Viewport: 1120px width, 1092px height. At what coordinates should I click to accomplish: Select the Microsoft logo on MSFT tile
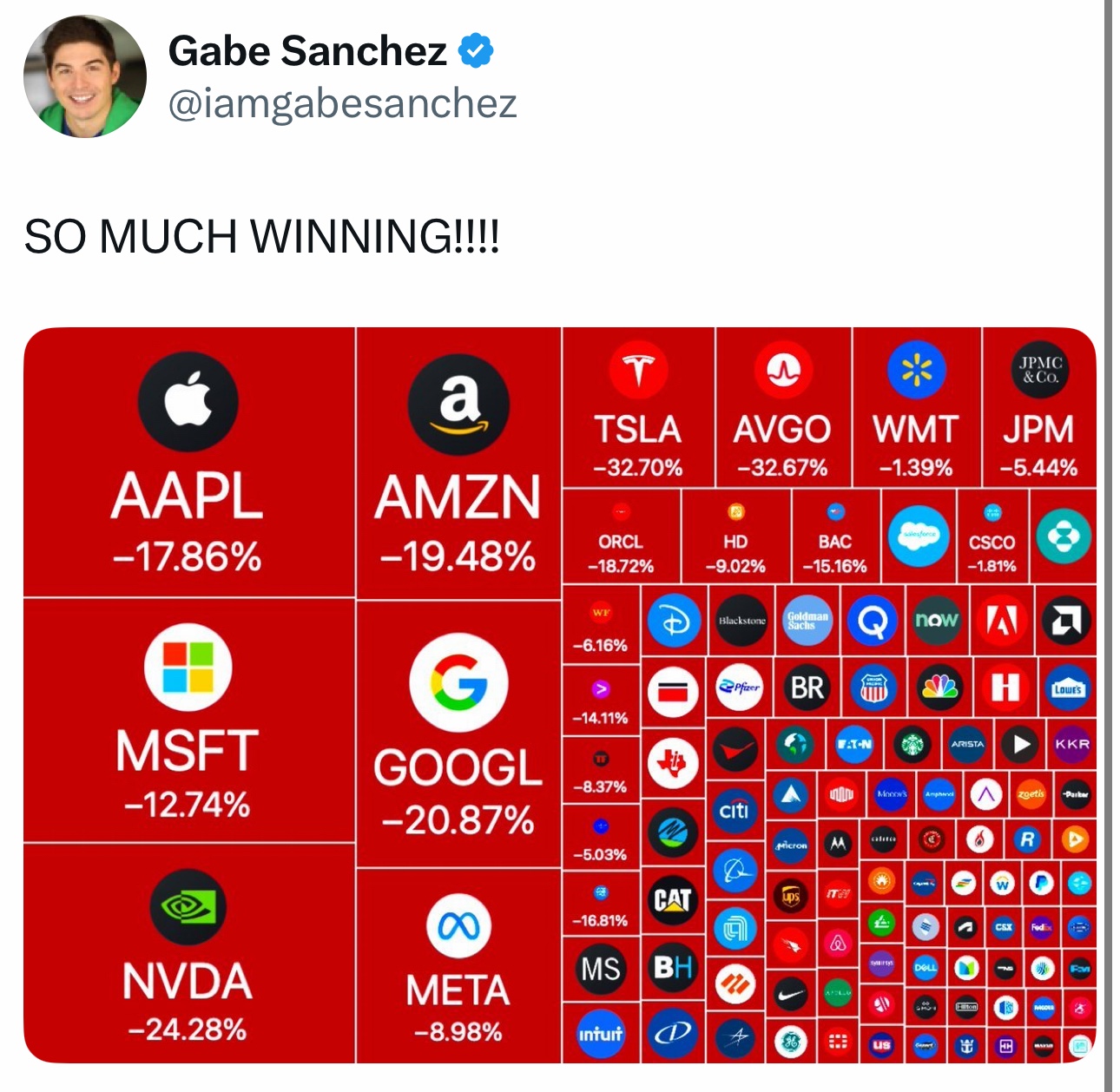[188, 667]
